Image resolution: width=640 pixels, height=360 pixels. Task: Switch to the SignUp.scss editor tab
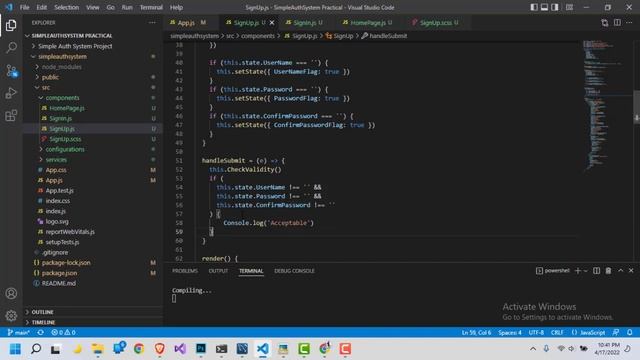tap(436, 23)
